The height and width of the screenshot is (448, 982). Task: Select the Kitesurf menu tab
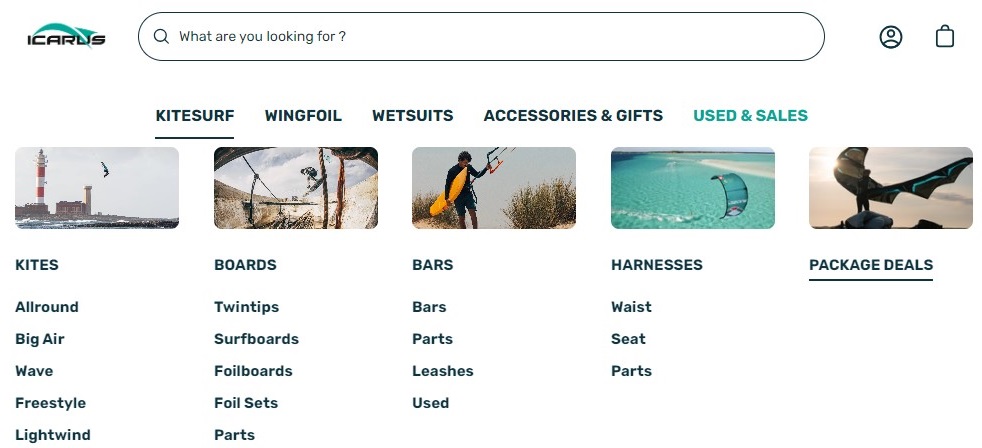pos(195,116)
